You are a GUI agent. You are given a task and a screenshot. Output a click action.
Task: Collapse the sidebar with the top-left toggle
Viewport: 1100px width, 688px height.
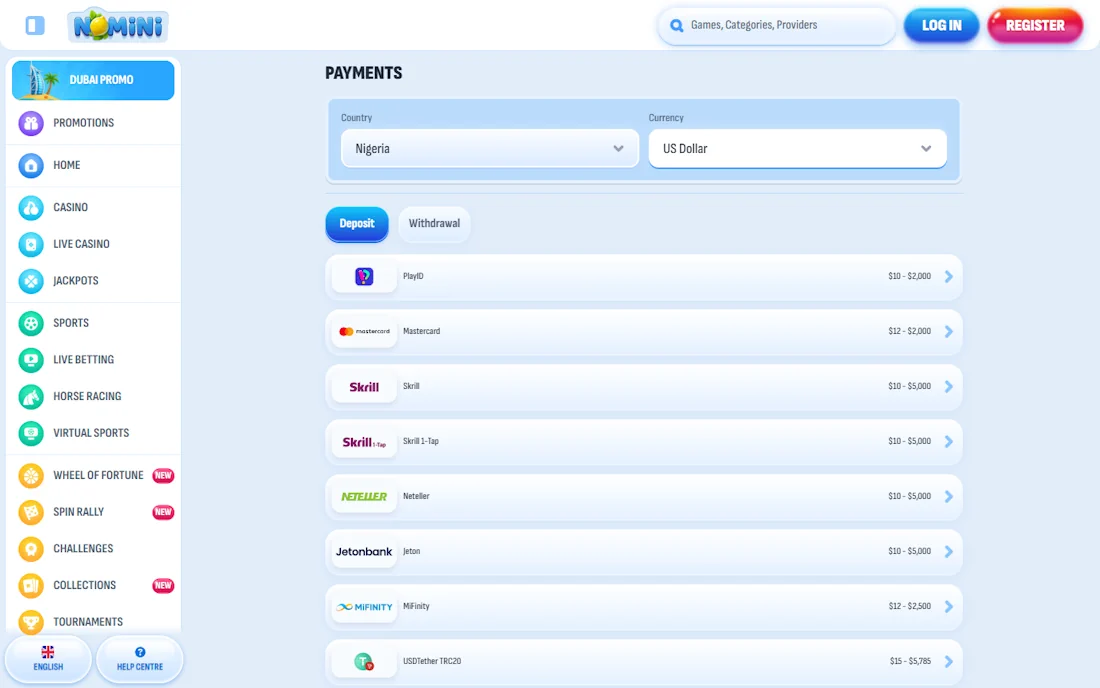coord(36,25)
